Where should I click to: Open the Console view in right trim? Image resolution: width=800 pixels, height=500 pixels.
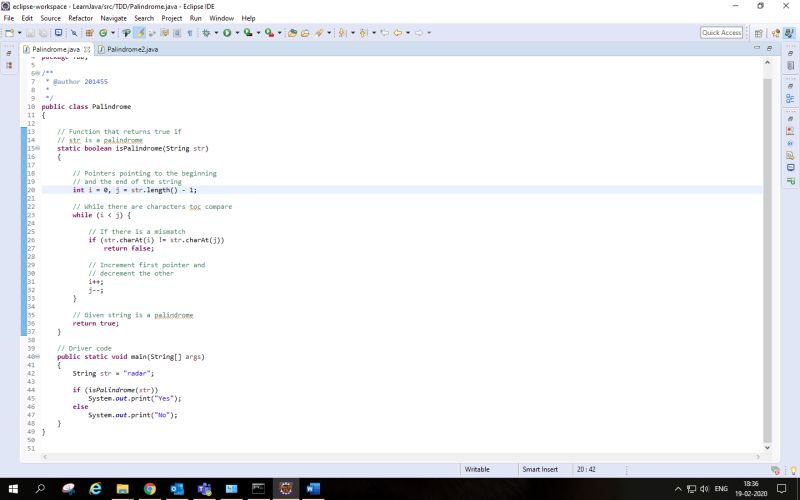pyautogui.click(x=790, y=168)
